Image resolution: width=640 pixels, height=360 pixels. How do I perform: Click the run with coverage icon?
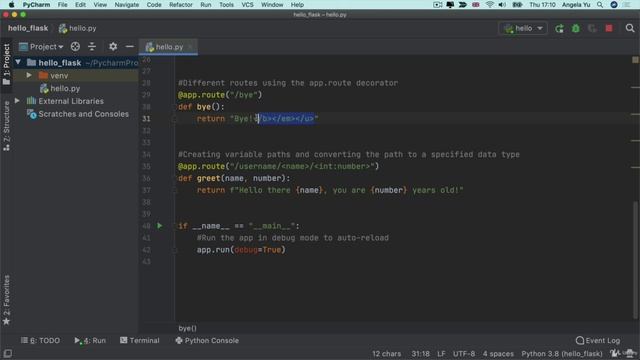[x=592, y=29]
